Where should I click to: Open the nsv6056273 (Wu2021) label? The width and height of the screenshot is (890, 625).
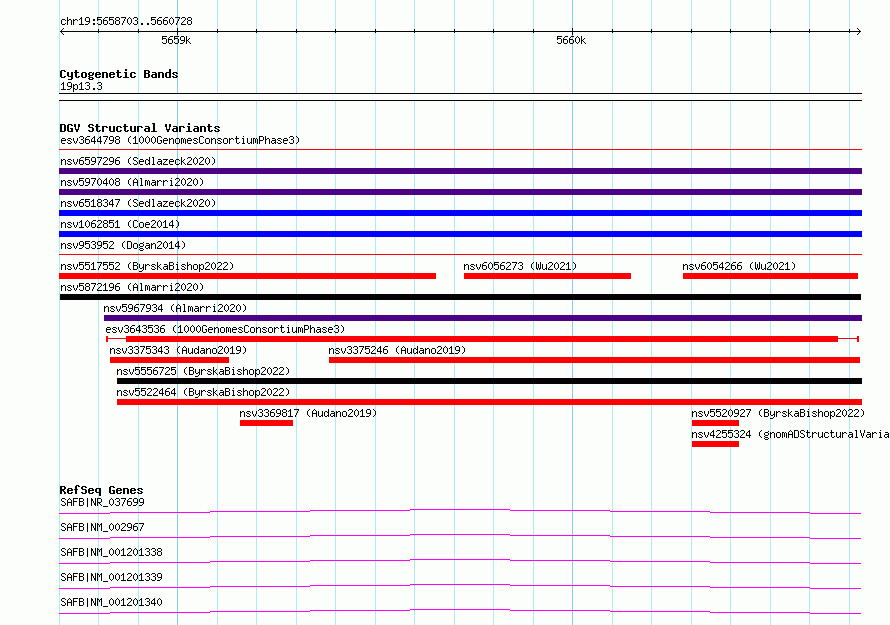point(520,266)
